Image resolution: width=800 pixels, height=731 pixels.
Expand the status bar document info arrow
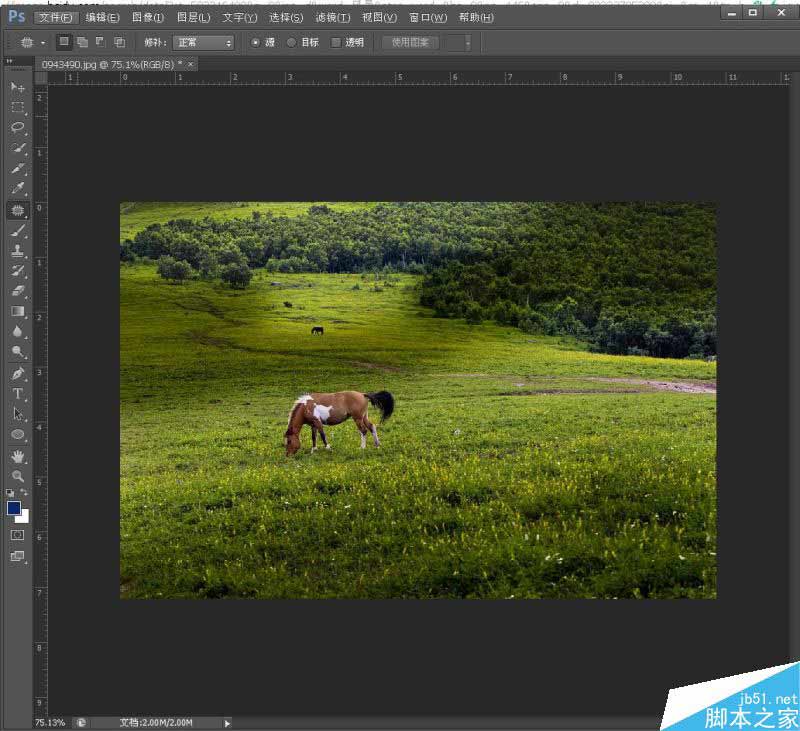pyautogui.click(x=227, y=722)
